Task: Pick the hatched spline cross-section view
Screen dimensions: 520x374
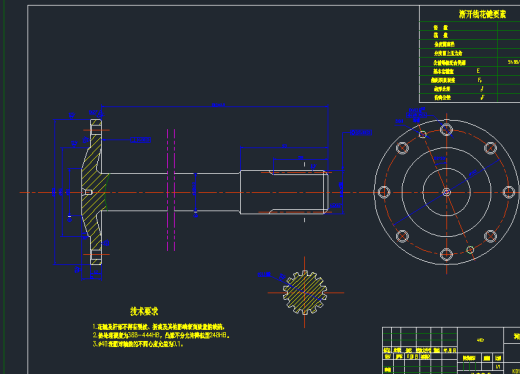Action: tap(305, 292)
